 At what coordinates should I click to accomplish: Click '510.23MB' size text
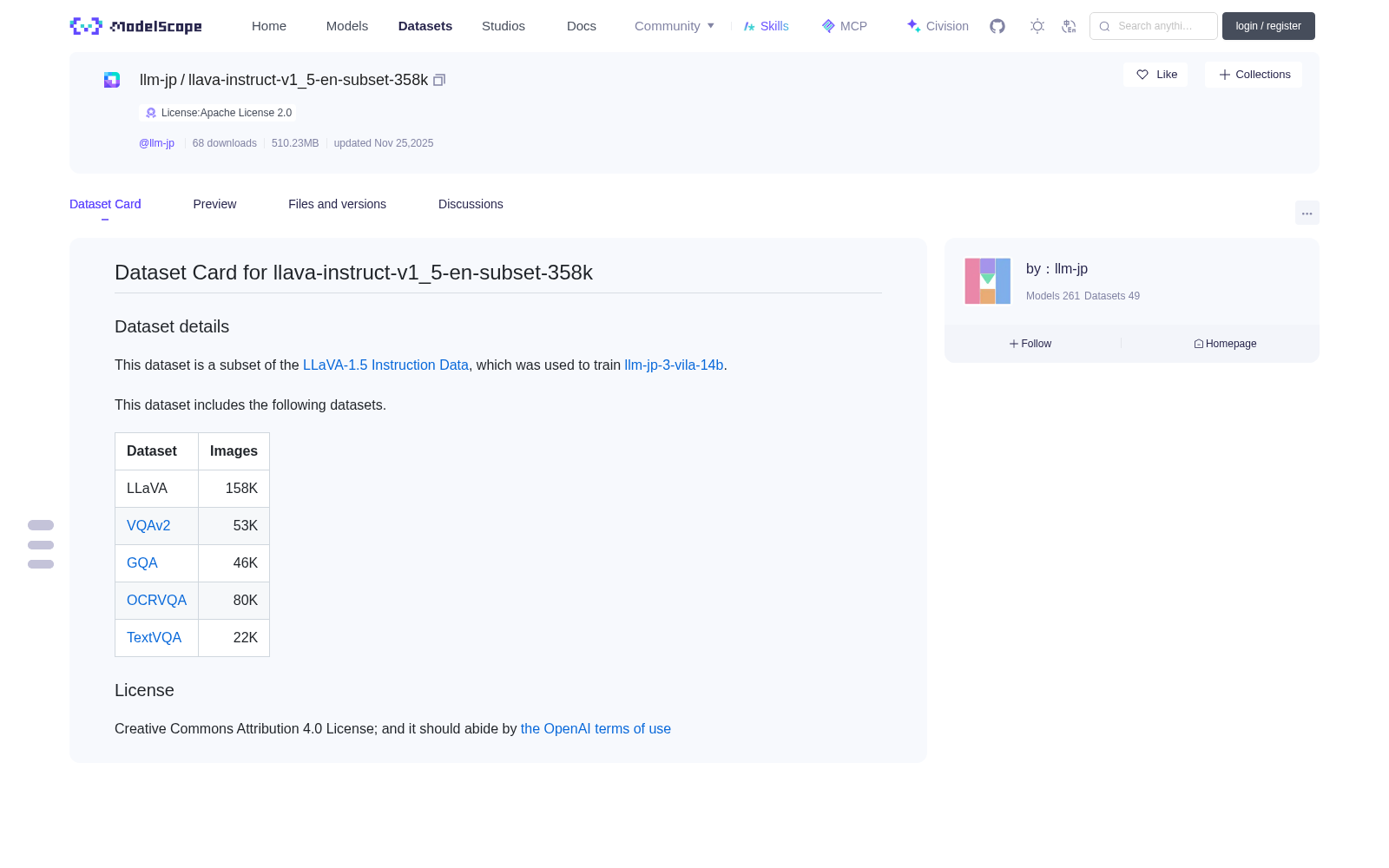[x=295, y=143]
